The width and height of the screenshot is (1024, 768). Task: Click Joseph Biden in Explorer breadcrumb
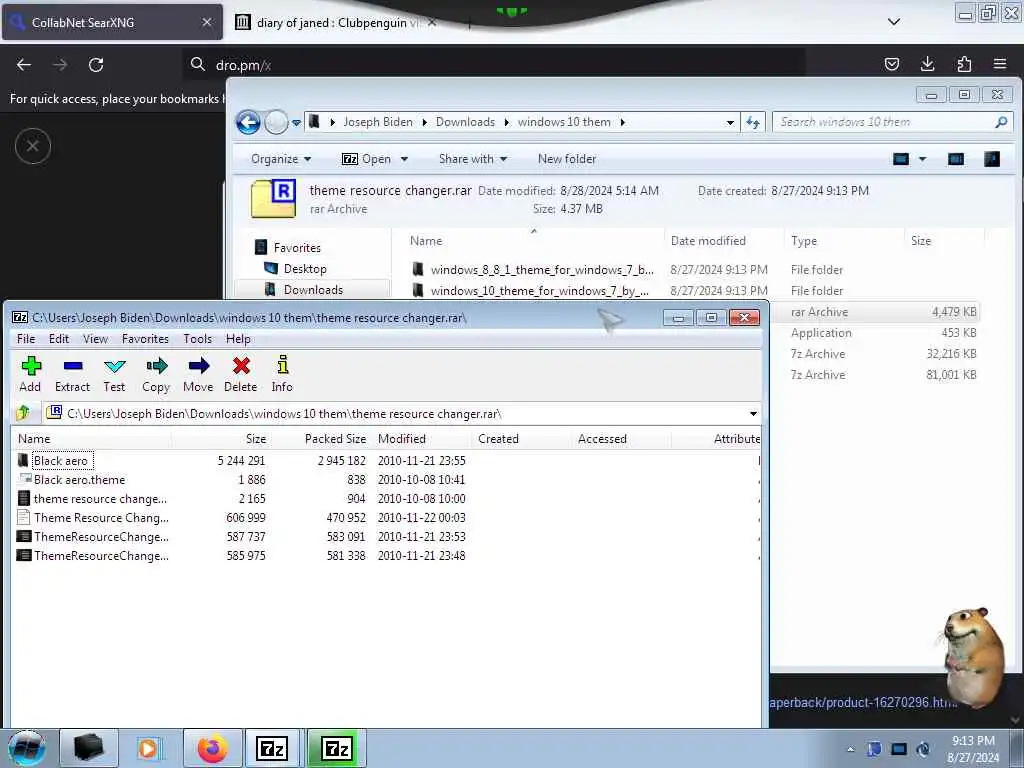coord(378,122)
